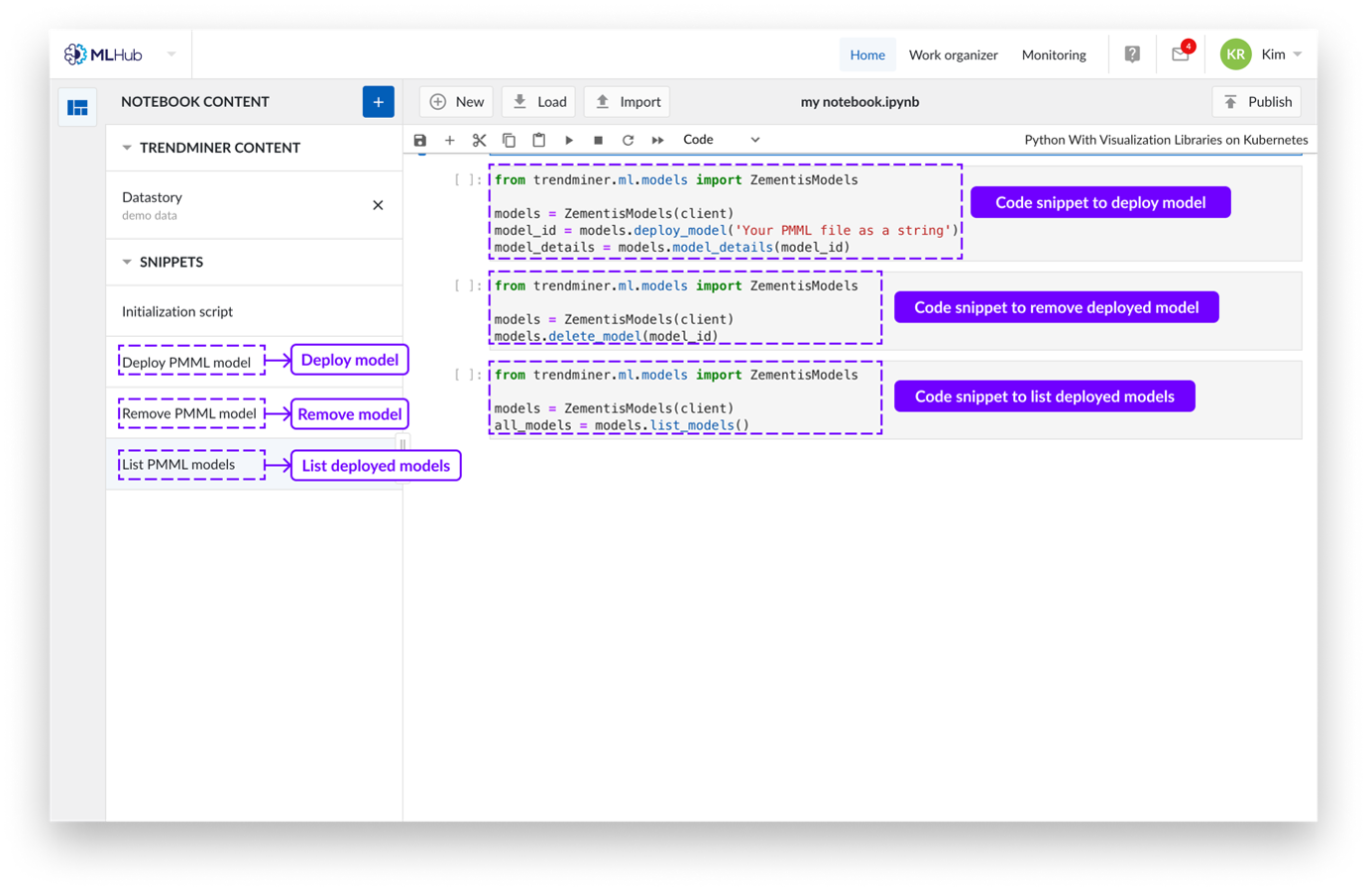Screen dimensions: 1372x896
Task: Click the Publish button
Action: point(1257,102)
